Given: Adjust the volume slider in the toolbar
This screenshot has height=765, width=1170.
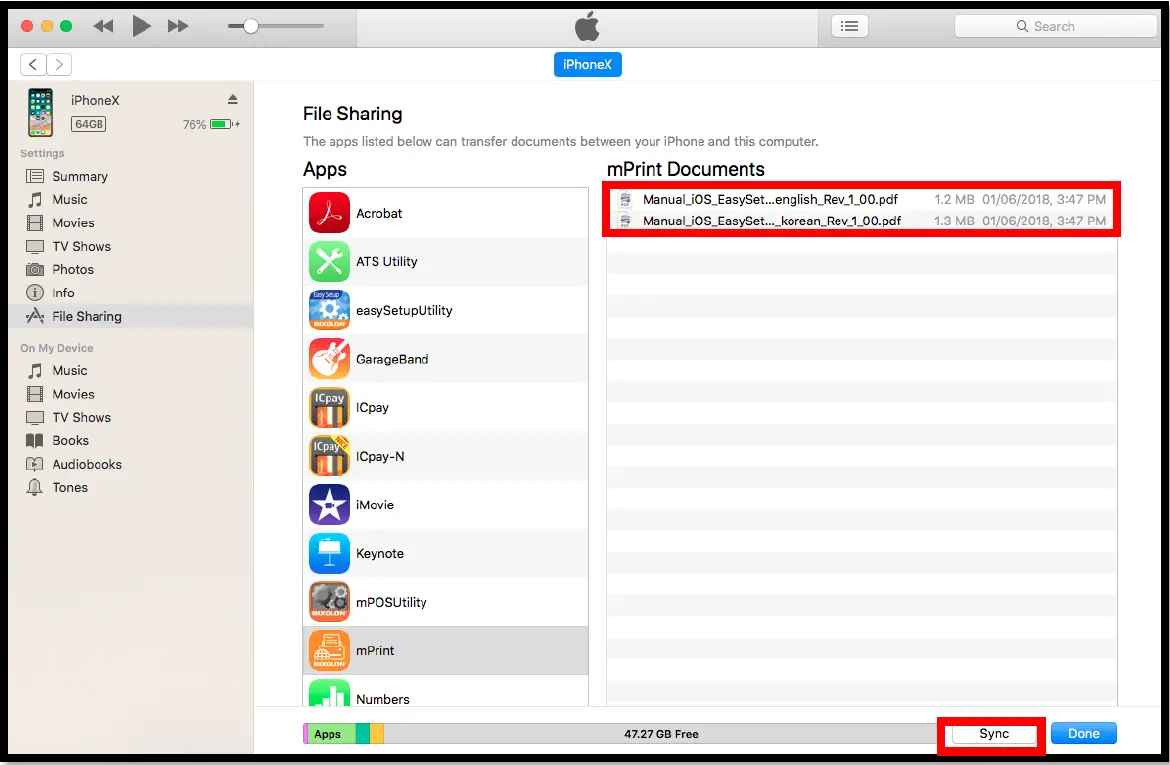Looking at the screenshot, I should (250, 26).
